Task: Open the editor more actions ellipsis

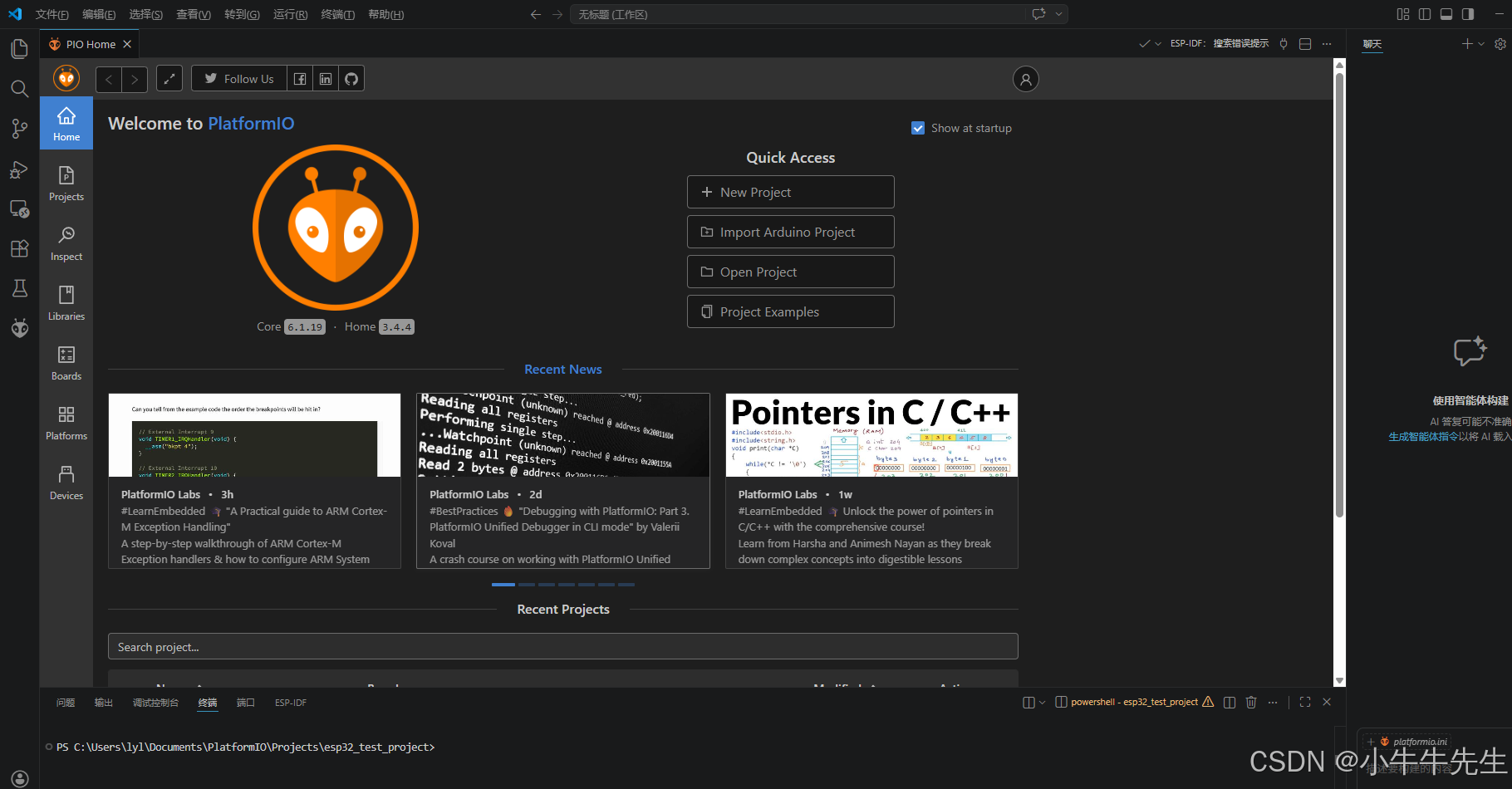Action: pos(1327,44)
